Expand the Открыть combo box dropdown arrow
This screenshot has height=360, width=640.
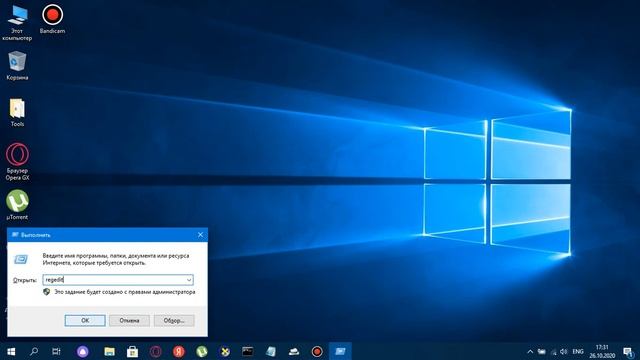click(189, 280)
